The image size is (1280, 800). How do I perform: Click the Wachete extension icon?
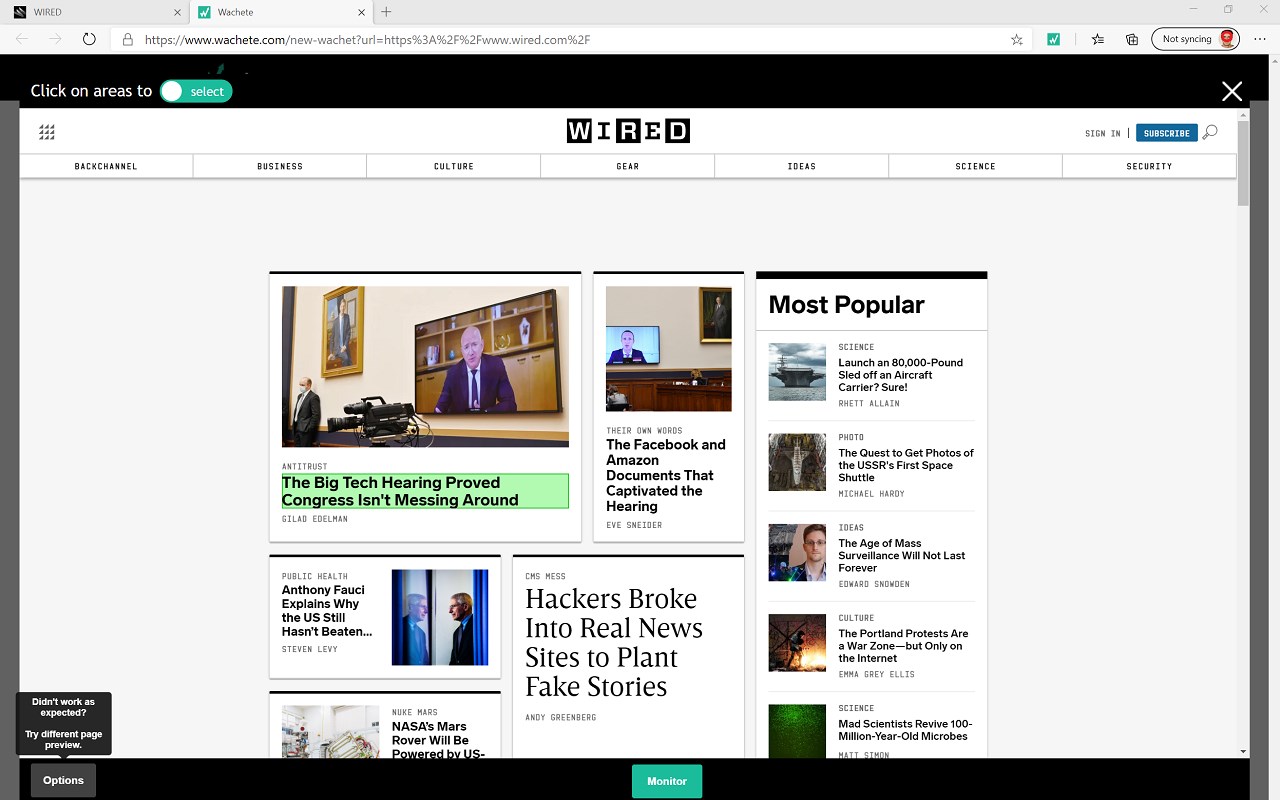click(x=1053, y=39)
